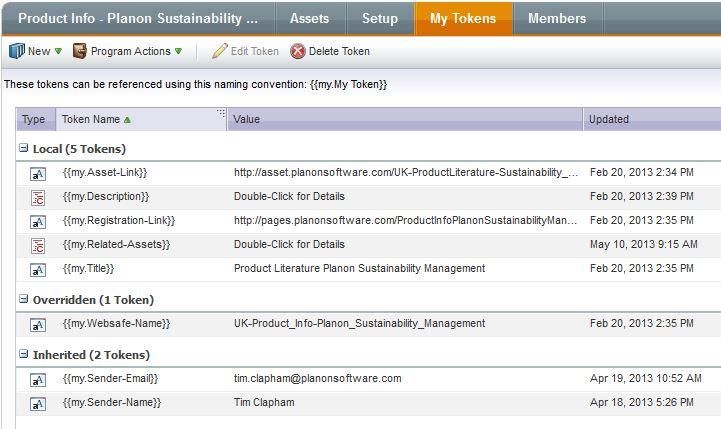Click the rich text icon beside {{my.Related-Assets}}
Image resolution: width=721 pixels, height=429 pixels.
click(37, 245)
